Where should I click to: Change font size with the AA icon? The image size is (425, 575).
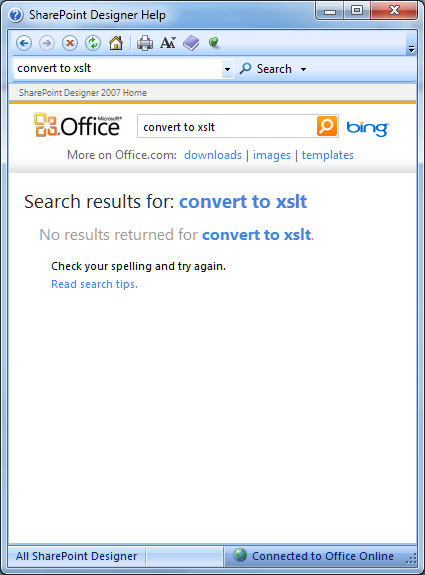(x=168, y=43)
